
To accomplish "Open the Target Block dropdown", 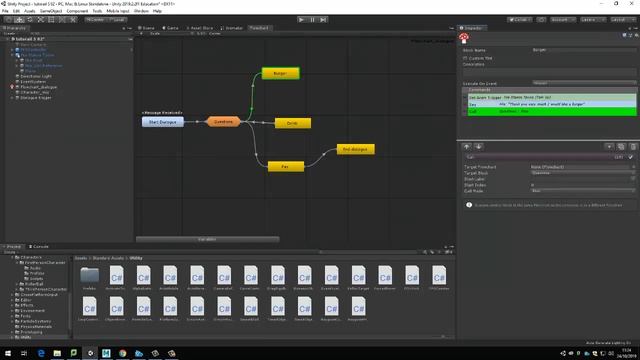I will coord(583,173).
